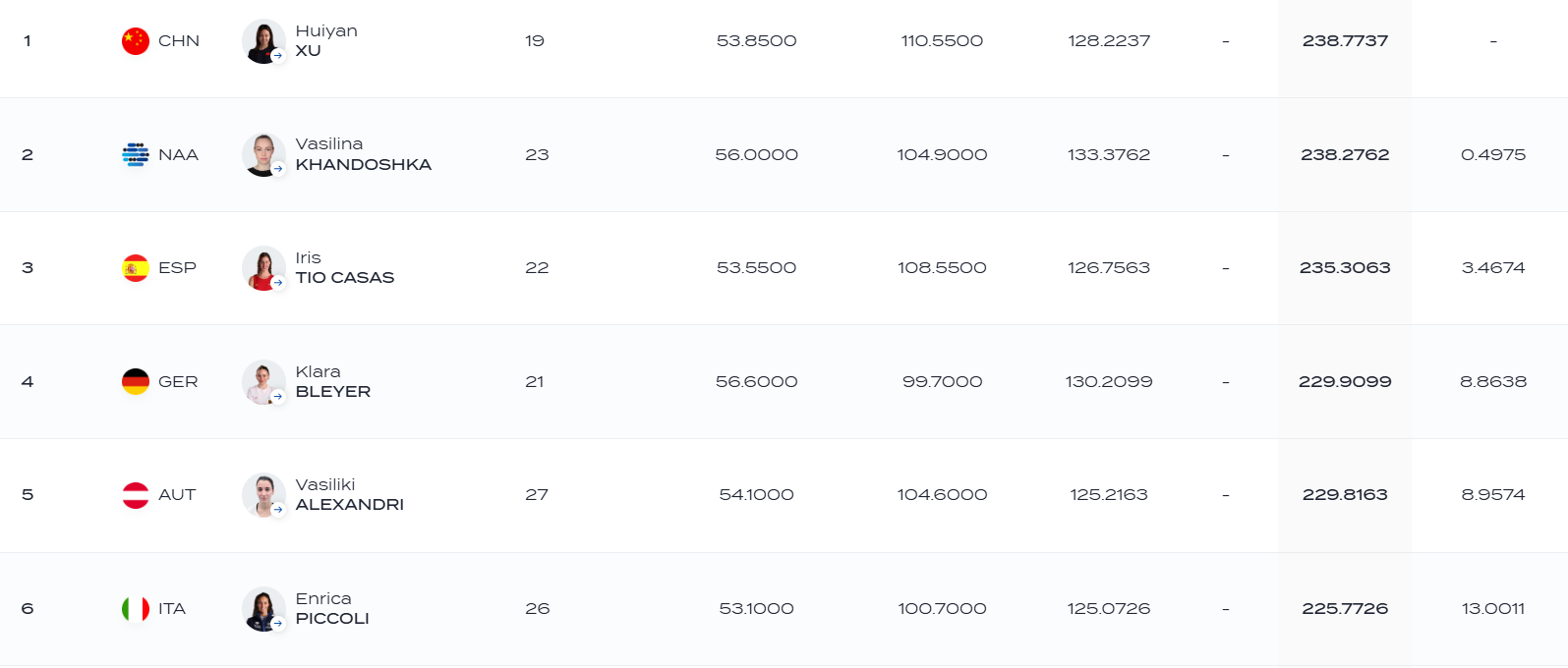Viewport: 1568px width, 668px height.
Task: Open Huiyan XU athlete name link
Action: point(326,40)
